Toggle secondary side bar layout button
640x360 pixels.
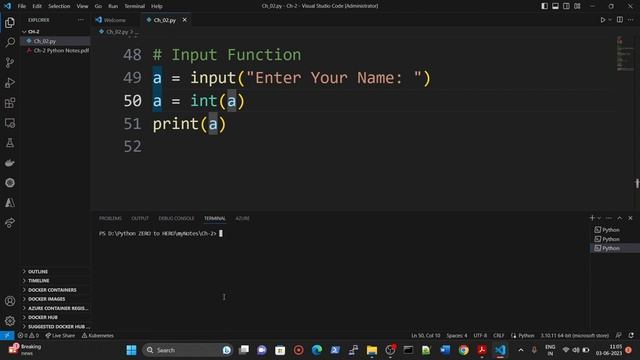pos(567,6)
